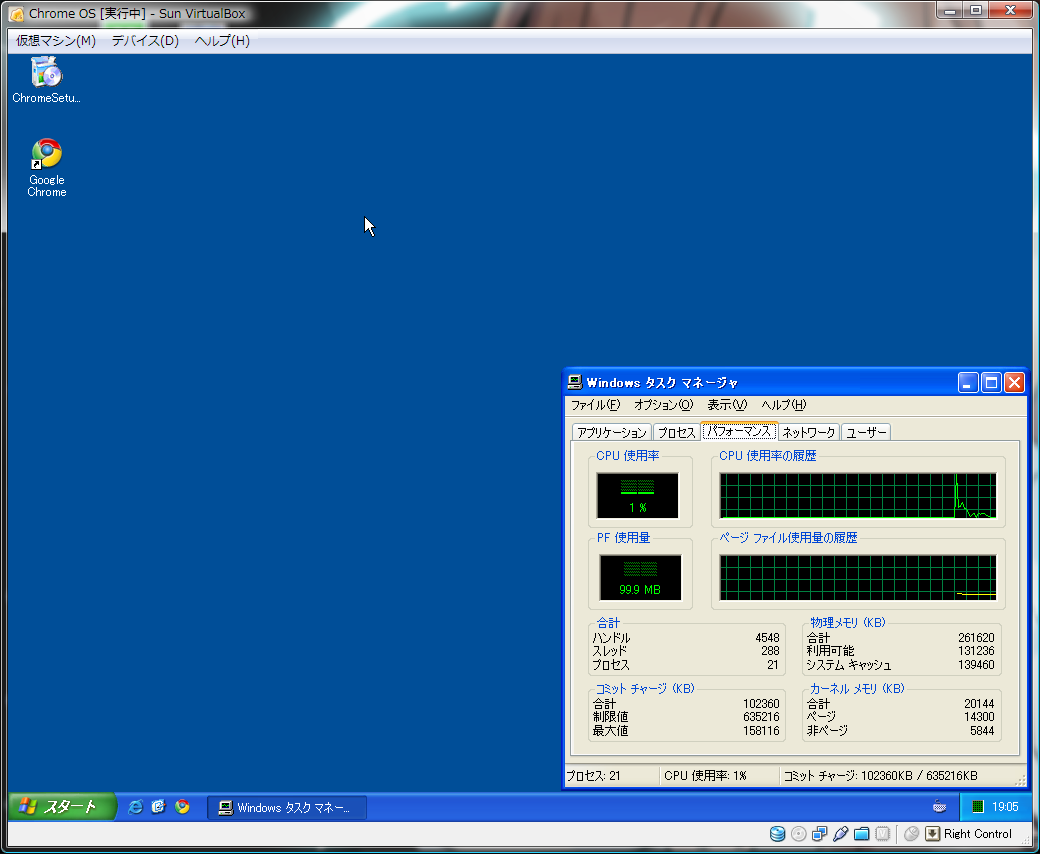The image size is (1040, 854).
Task: Click the commit charge 合計 value 102360
Action: (761, 703)
